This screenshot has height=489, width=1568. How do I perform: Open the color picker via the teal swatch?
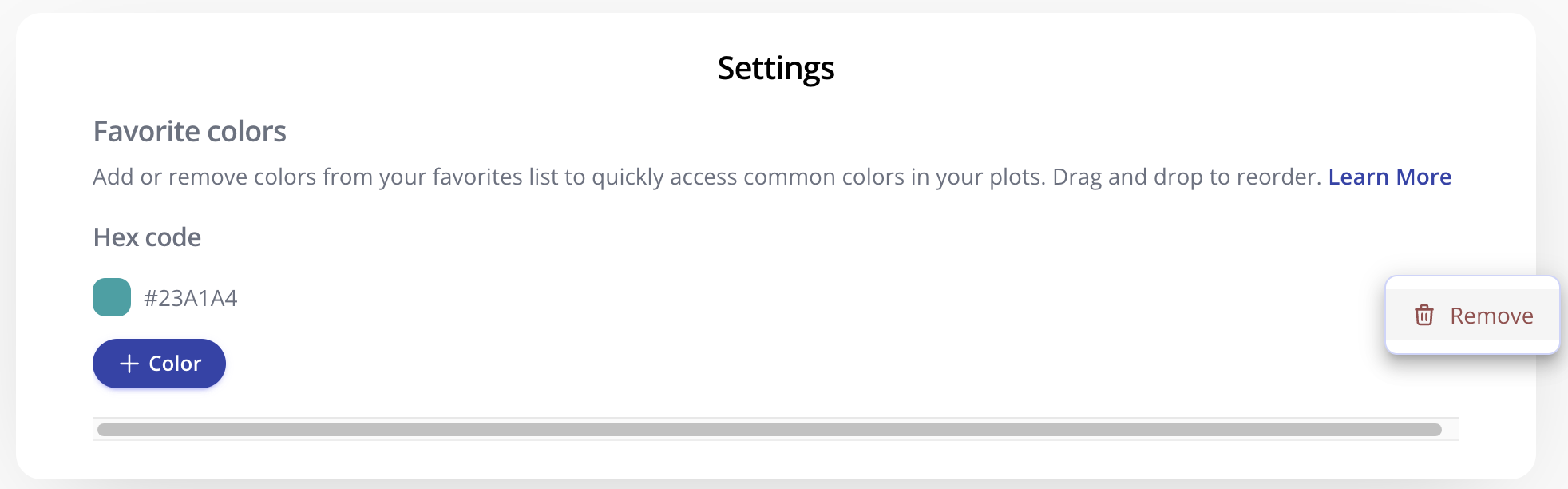tap(111, 297)
